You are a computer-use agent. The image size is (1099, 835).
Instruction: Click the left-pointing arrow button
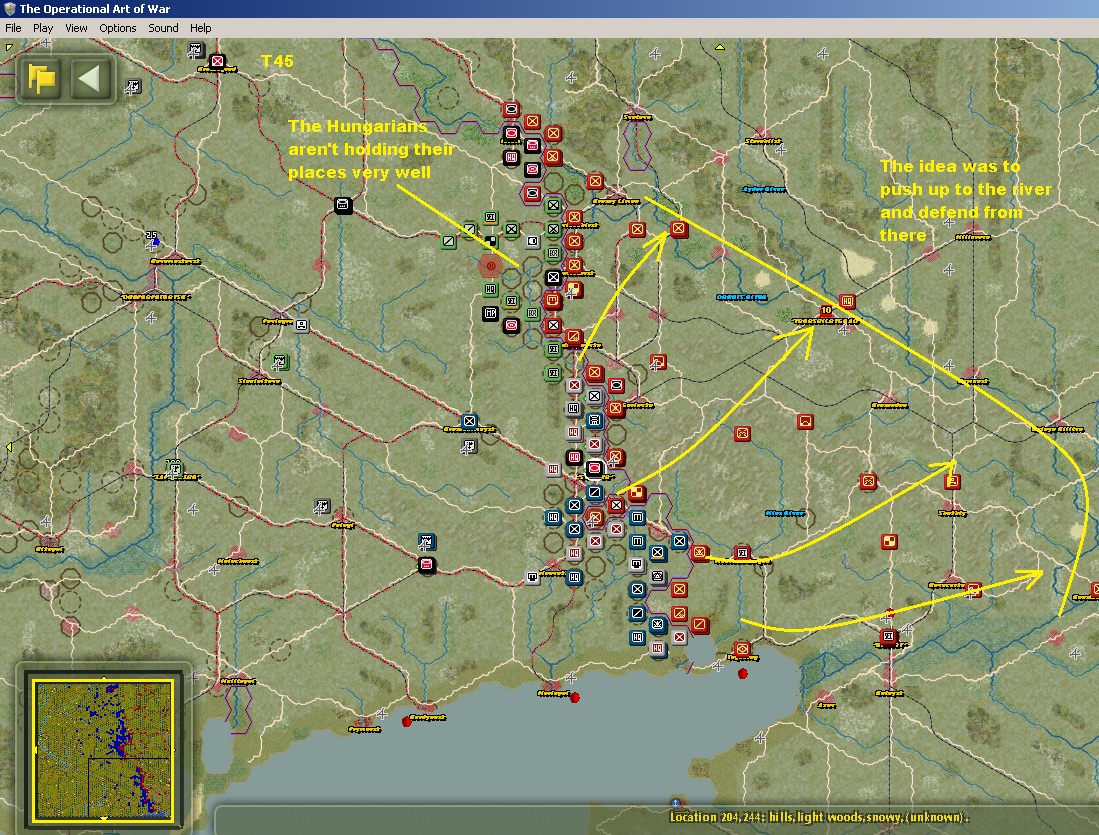coord(90,78)
